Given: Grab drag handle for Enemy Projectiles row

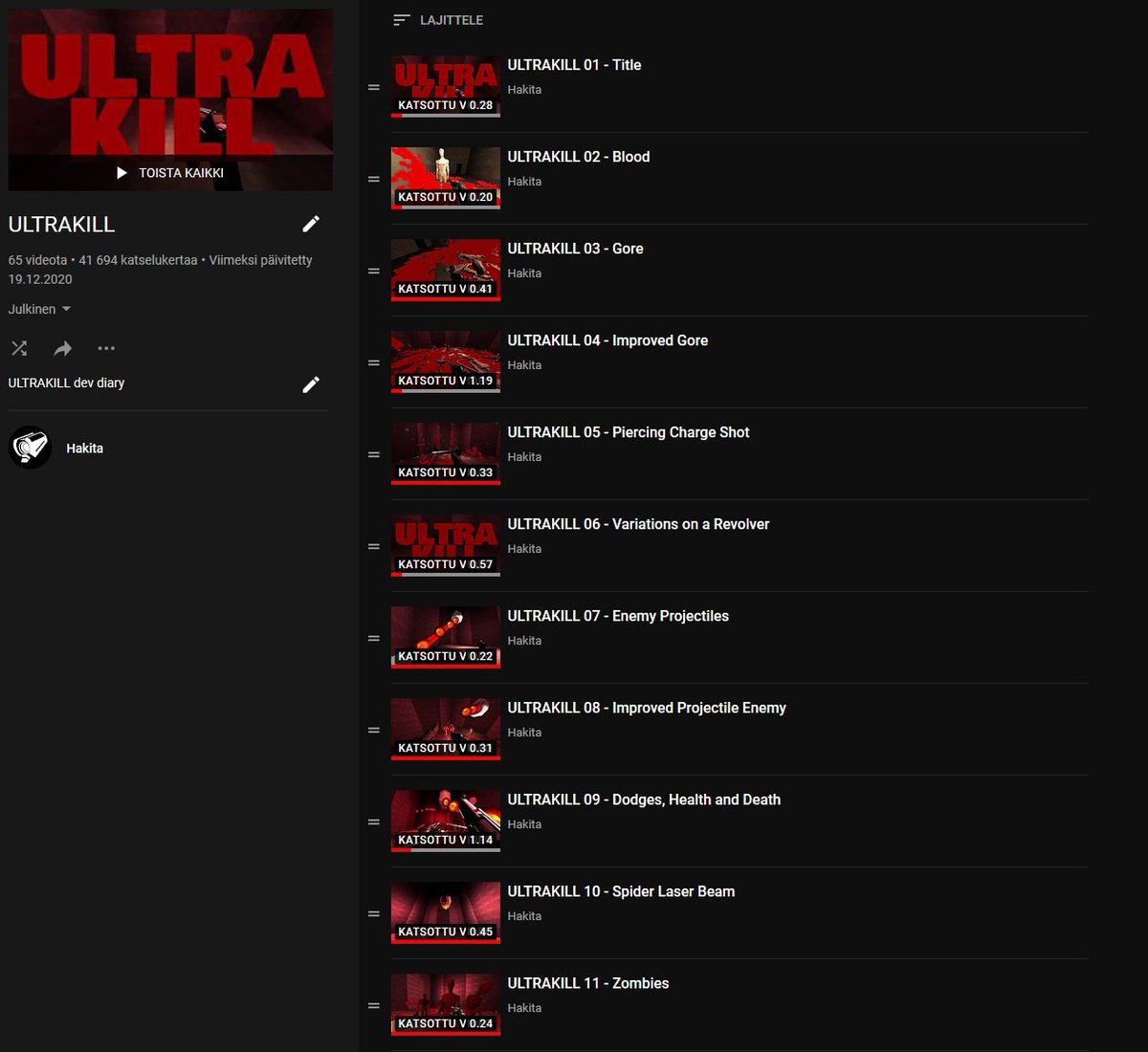Looking at the screenshot, I should [374, 638].
